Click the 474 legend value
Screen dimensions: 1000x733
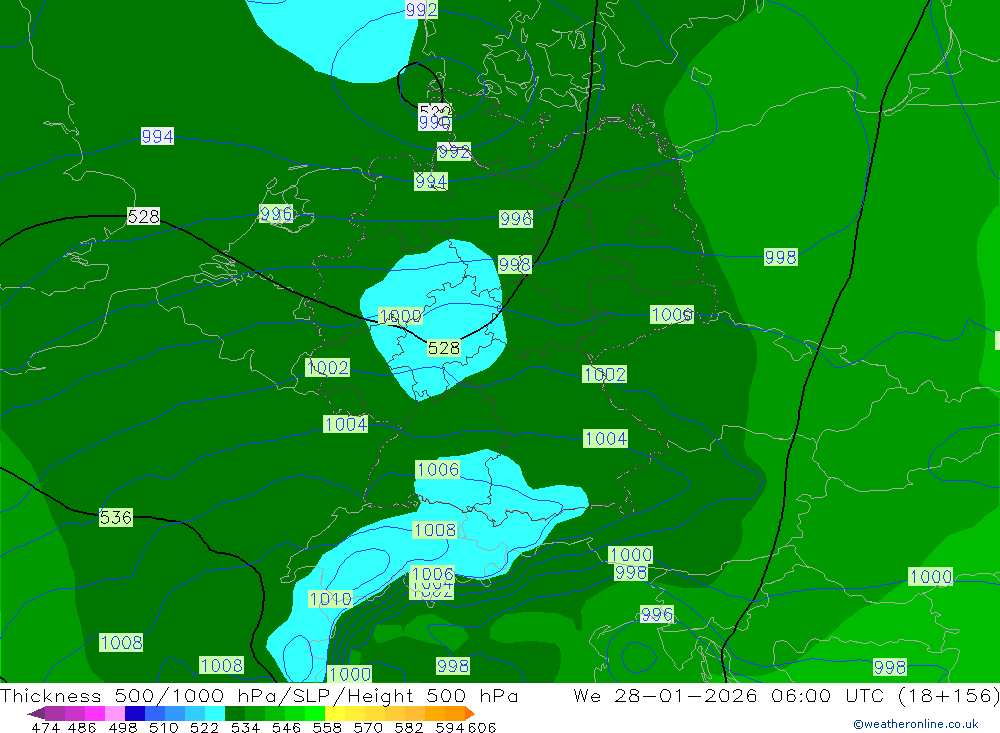click(x=45, y=727)
